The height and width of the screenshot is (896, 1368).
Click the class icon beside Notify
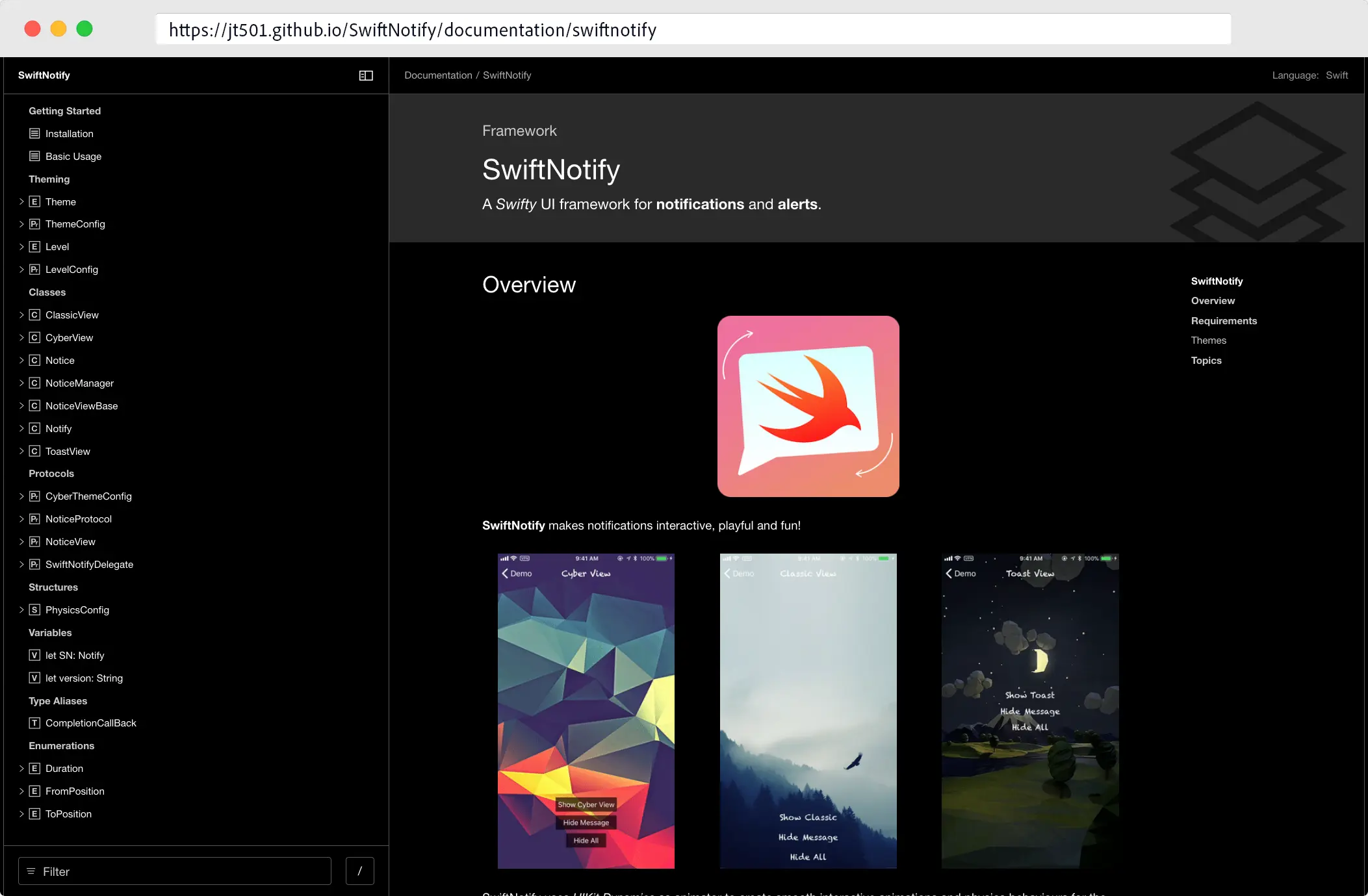coord(34,428)
